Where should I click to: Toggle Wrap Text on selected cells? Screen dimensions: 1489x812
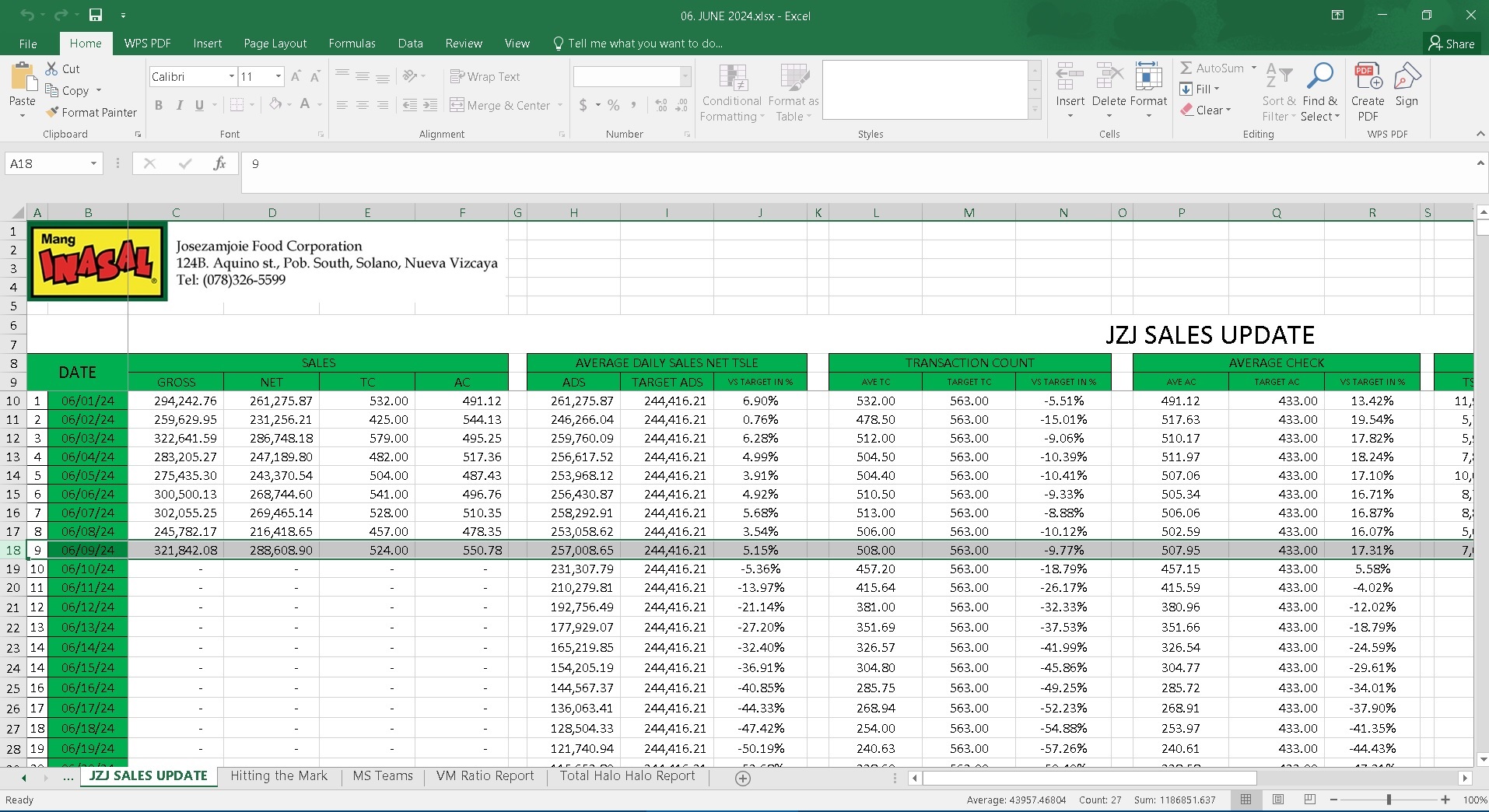click(x=485, y=76)
